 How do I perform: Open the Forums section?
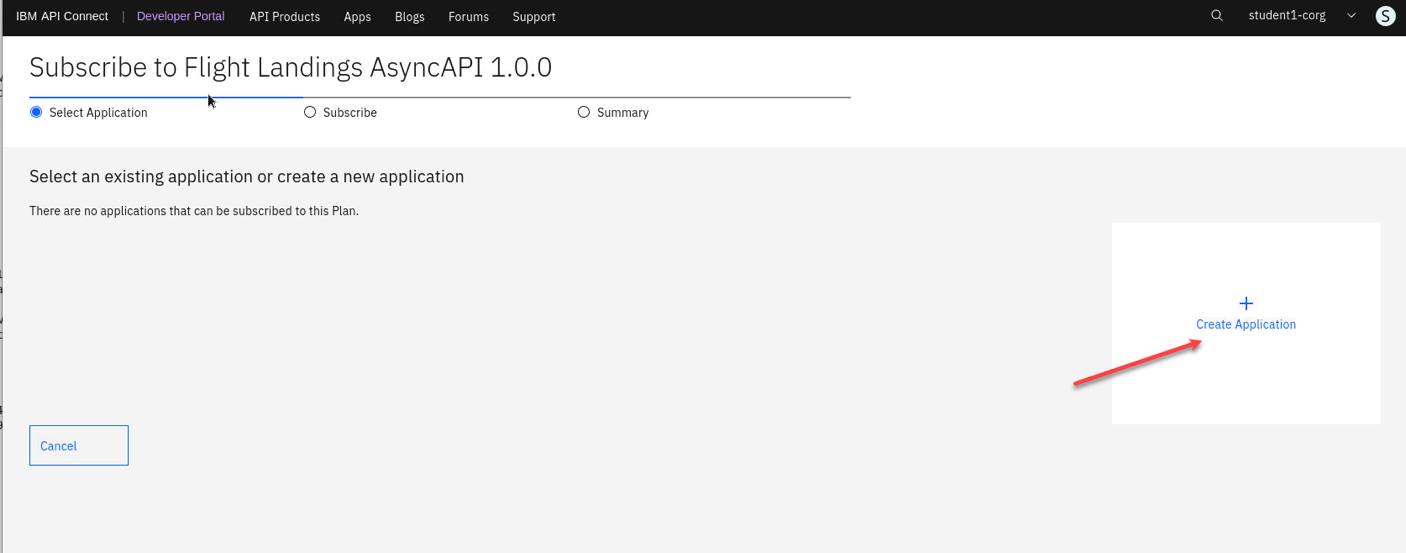(x=468, y=17)
